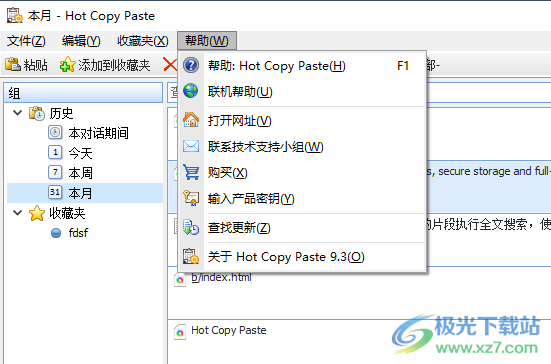The width and height of the screenshot is (551, 364).
Task: Choose 打开网址(V) menu entry
Action: [x=302, y=121]
